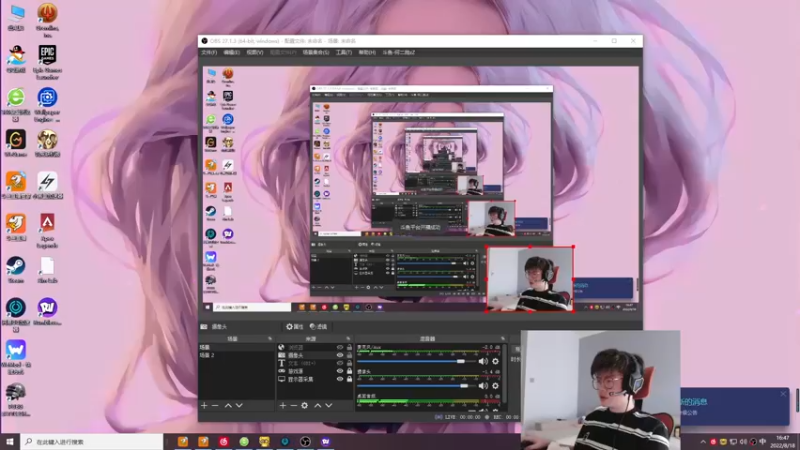
Task: Click the Windows taskbar search box
Action: pos(92,442)
